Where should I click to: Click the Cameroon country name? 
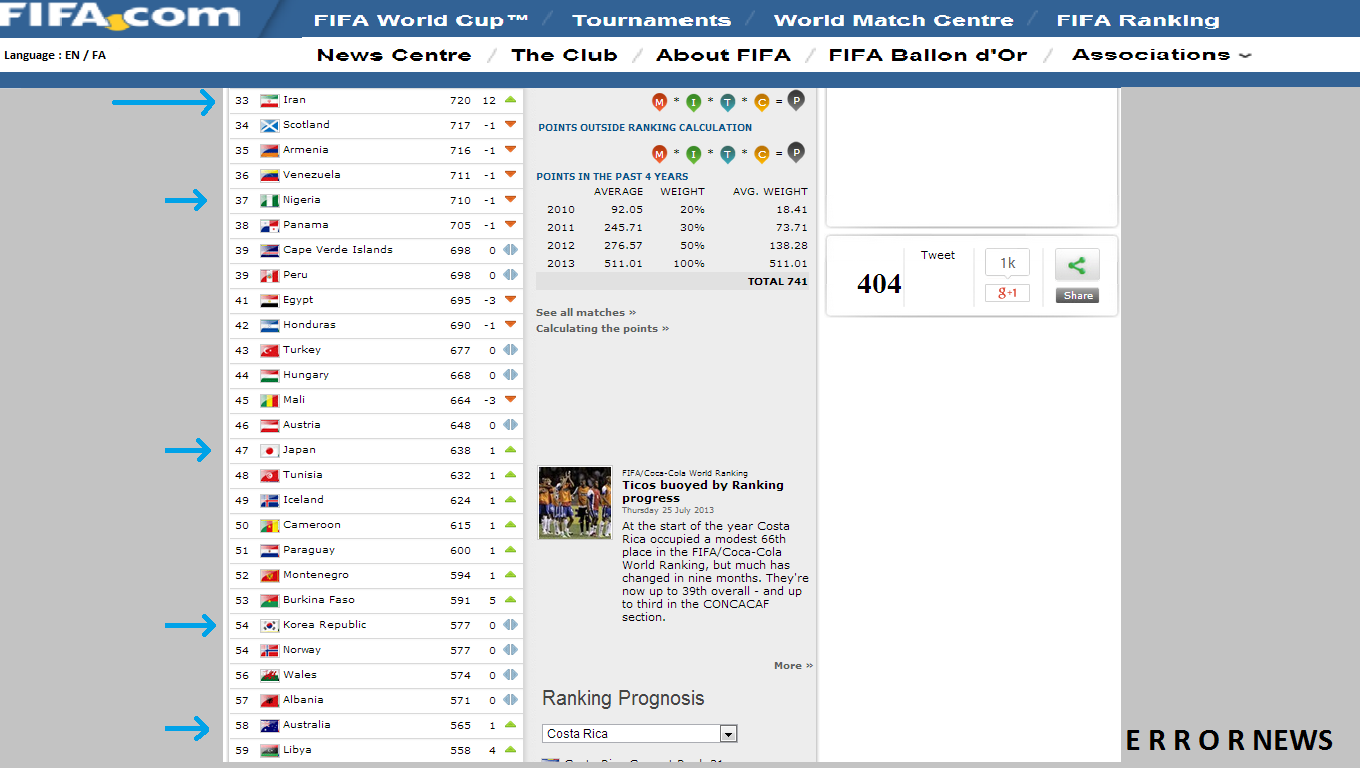point(312,525)
